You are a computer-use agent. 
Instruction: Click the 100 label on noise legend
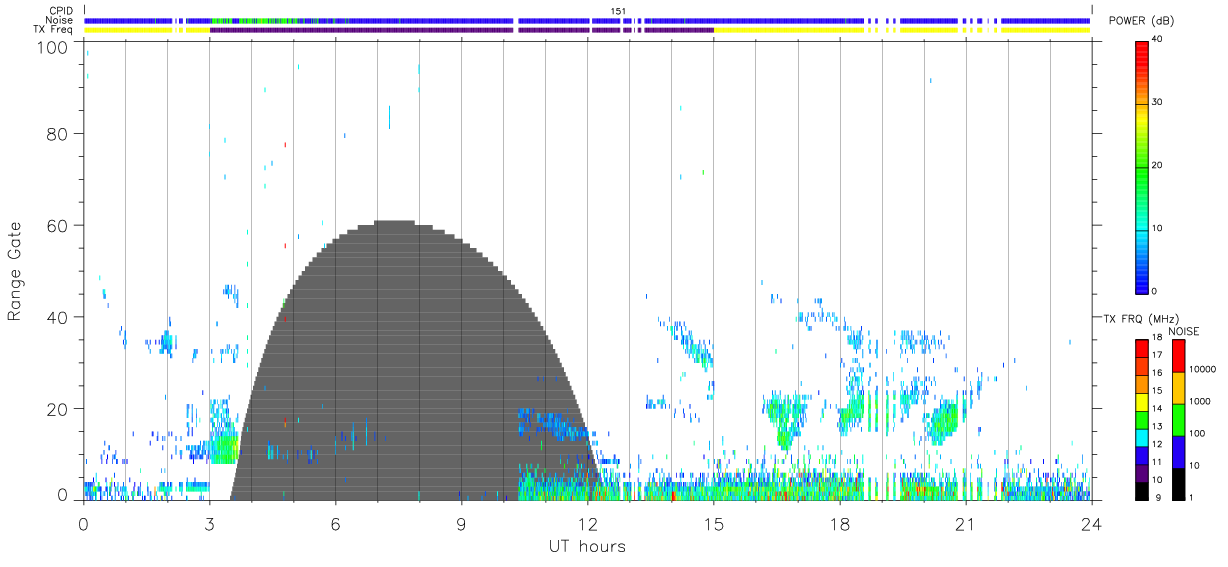tap(1198, 433)
